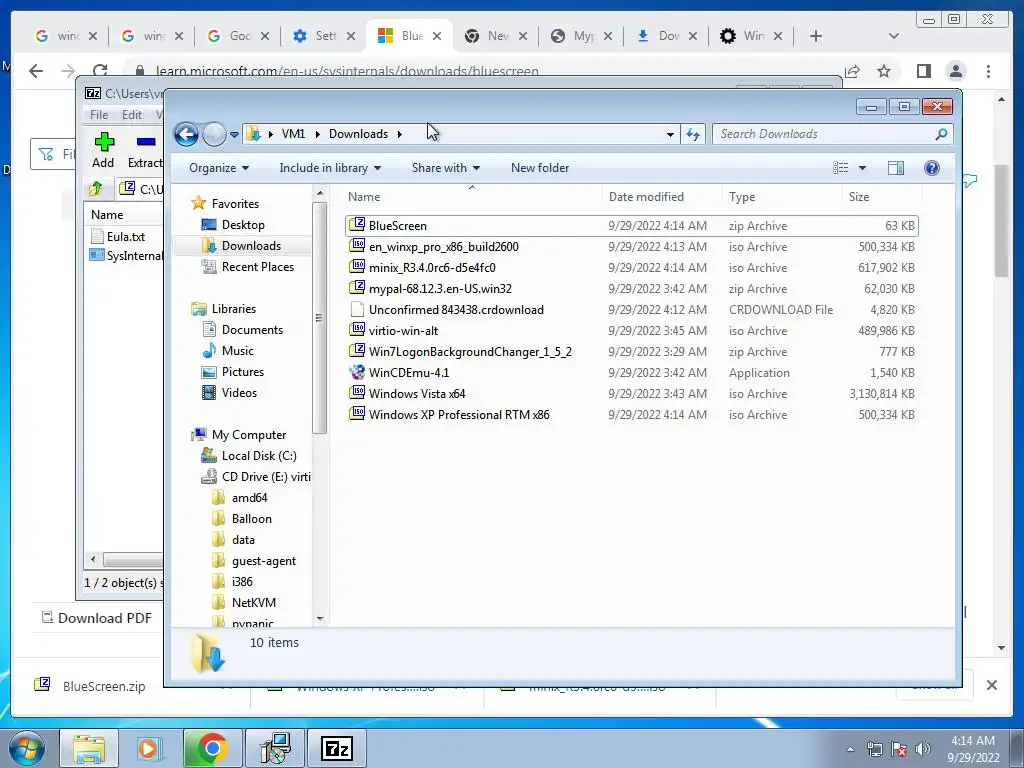Image resolution: width=1024 pixels, height=768 pixels.
Task: Open File menu in 7-Zip
Action: pyautogui.click(x=99, y=114)
